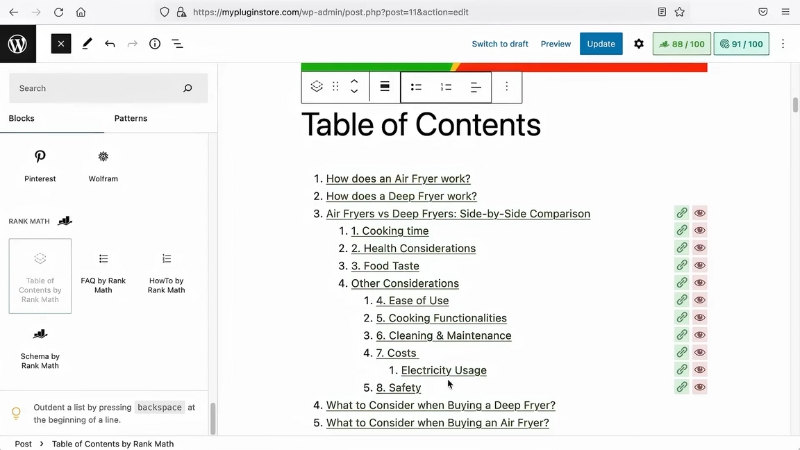Change block alignment in toolbar
The height and width of the screenshot is (450, 800).
[x=385, y=87]
